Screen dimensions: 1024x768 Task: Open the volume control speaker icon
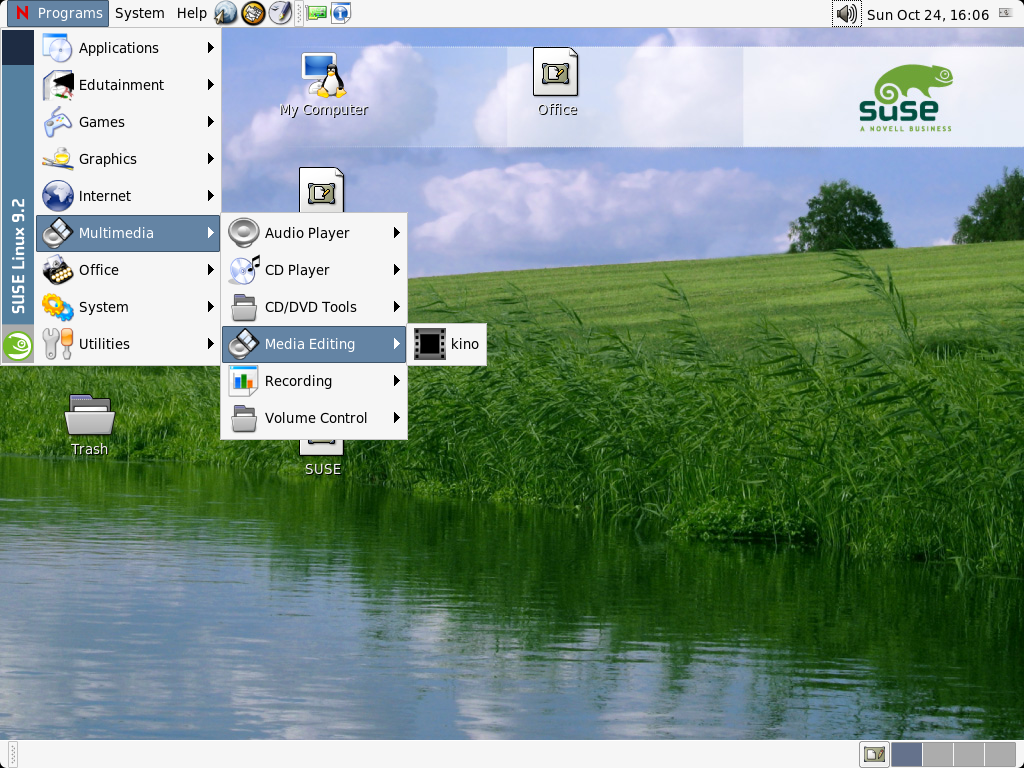point(846,14)
